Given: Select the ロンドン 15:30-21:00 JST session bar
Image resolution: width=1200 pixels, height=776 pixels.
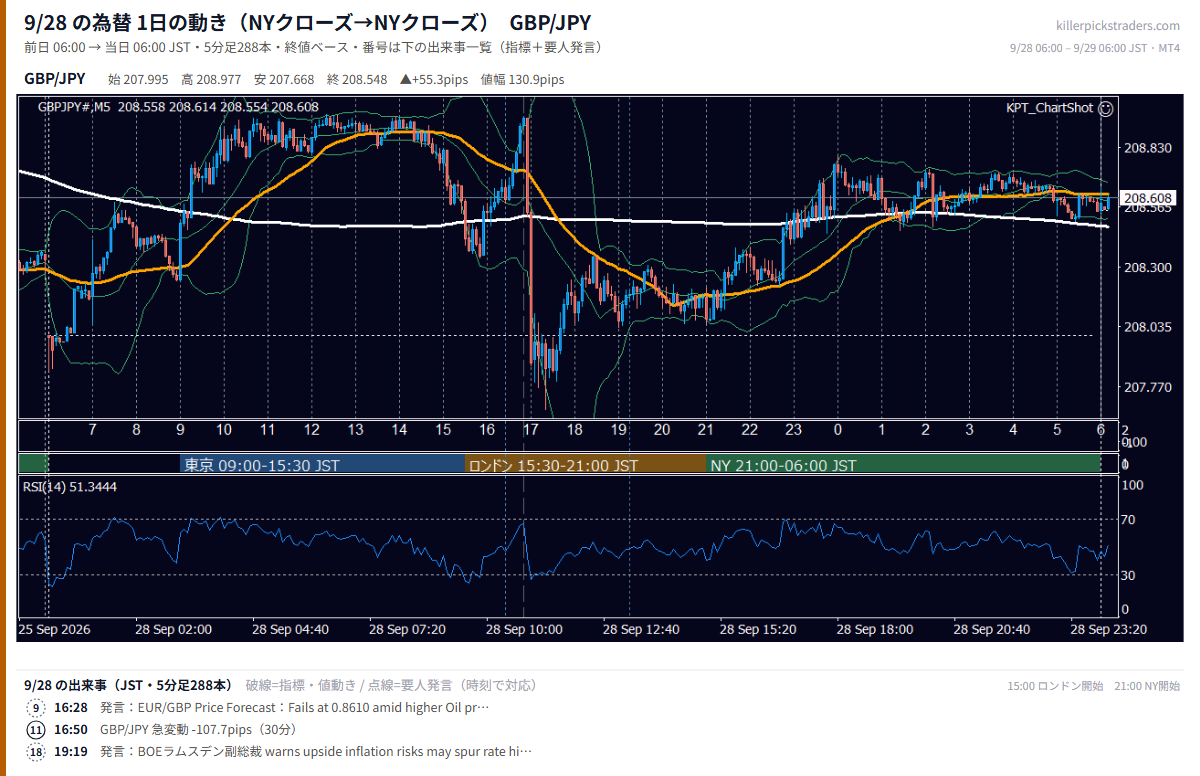Looking at the screenshot, I should pos(585,465).
